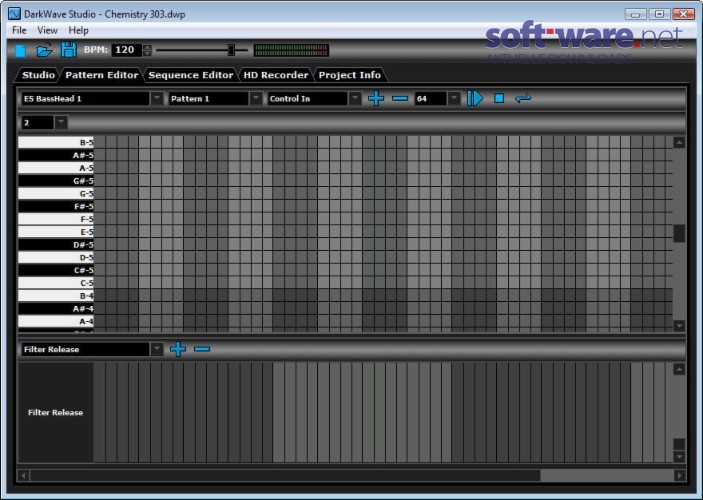Open the File menu
The image size is (703, 500).
pos(19,30)
